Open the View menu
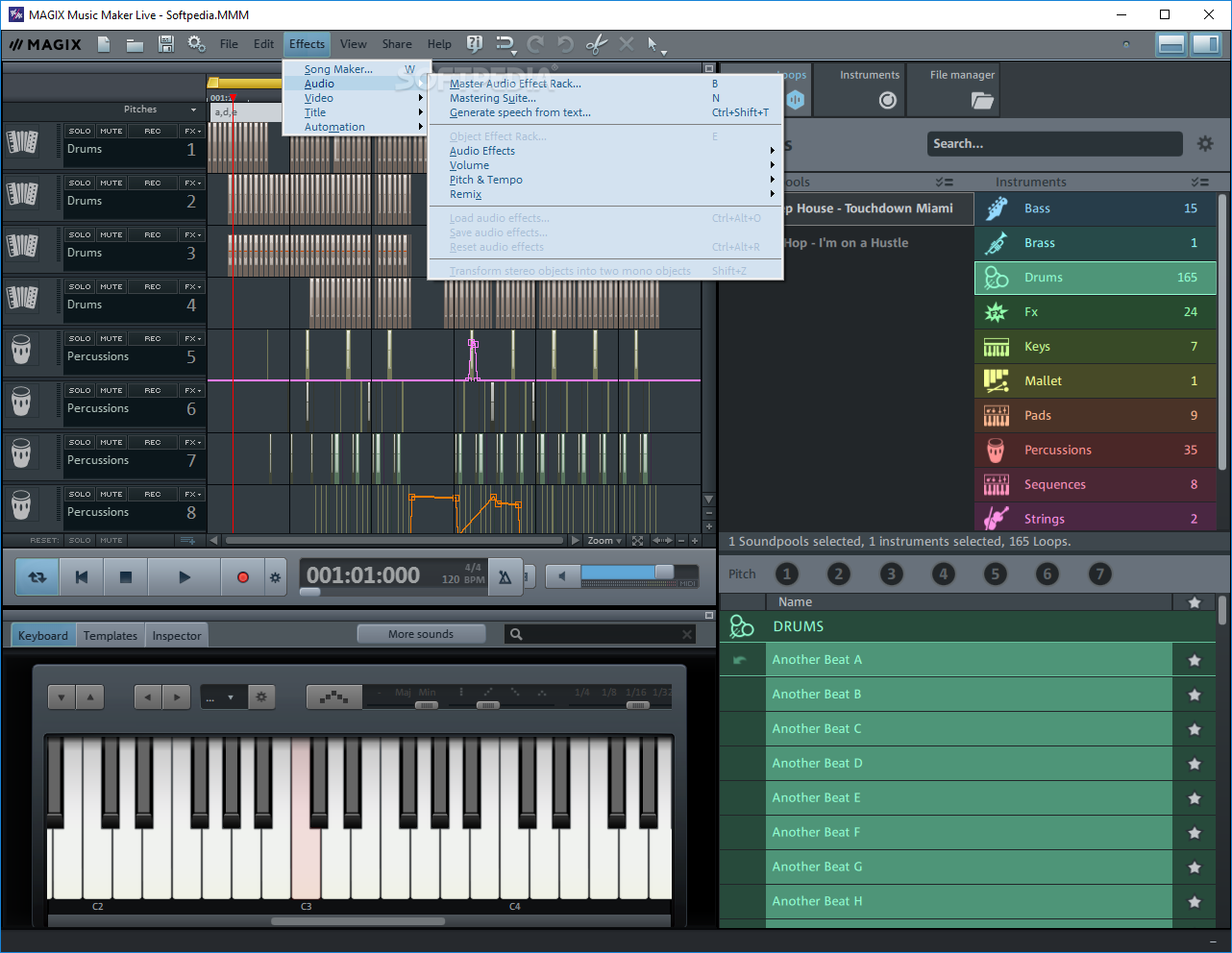This screenshot has height=953, width=1232. pyautogui.click(x=353, y=44)
